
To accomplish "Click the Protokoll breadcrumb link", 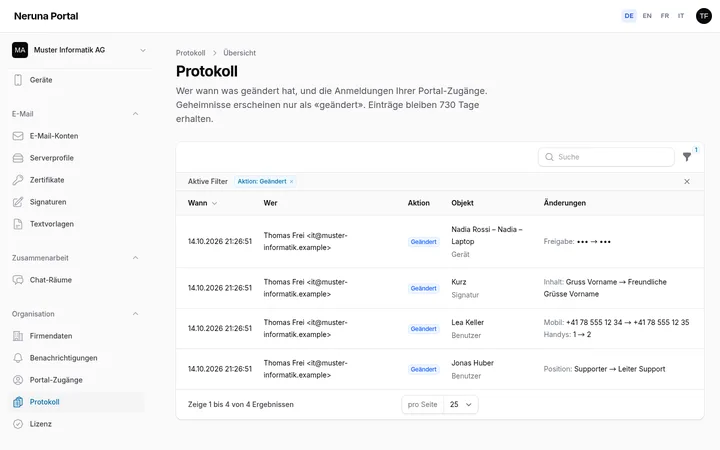I will pyautogui.click(x=191, y=53).
